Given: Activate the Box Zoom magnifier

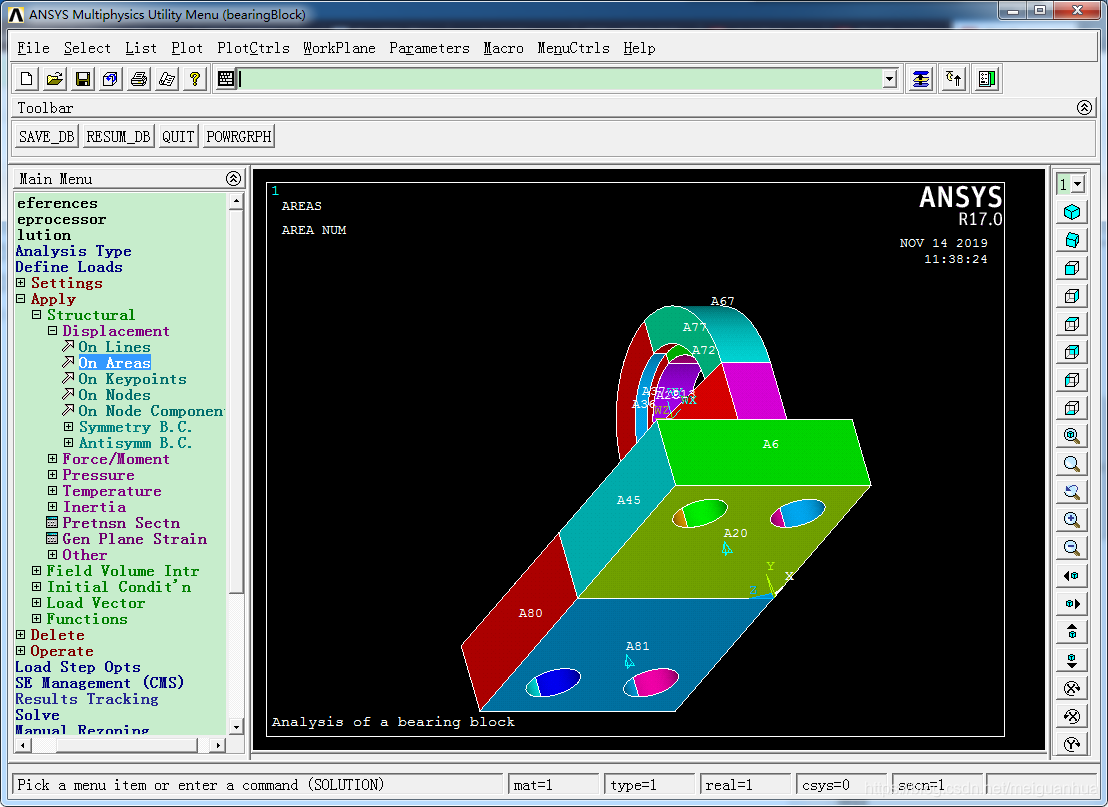Looking at the screenshot, I should (x=1071, y=464).
